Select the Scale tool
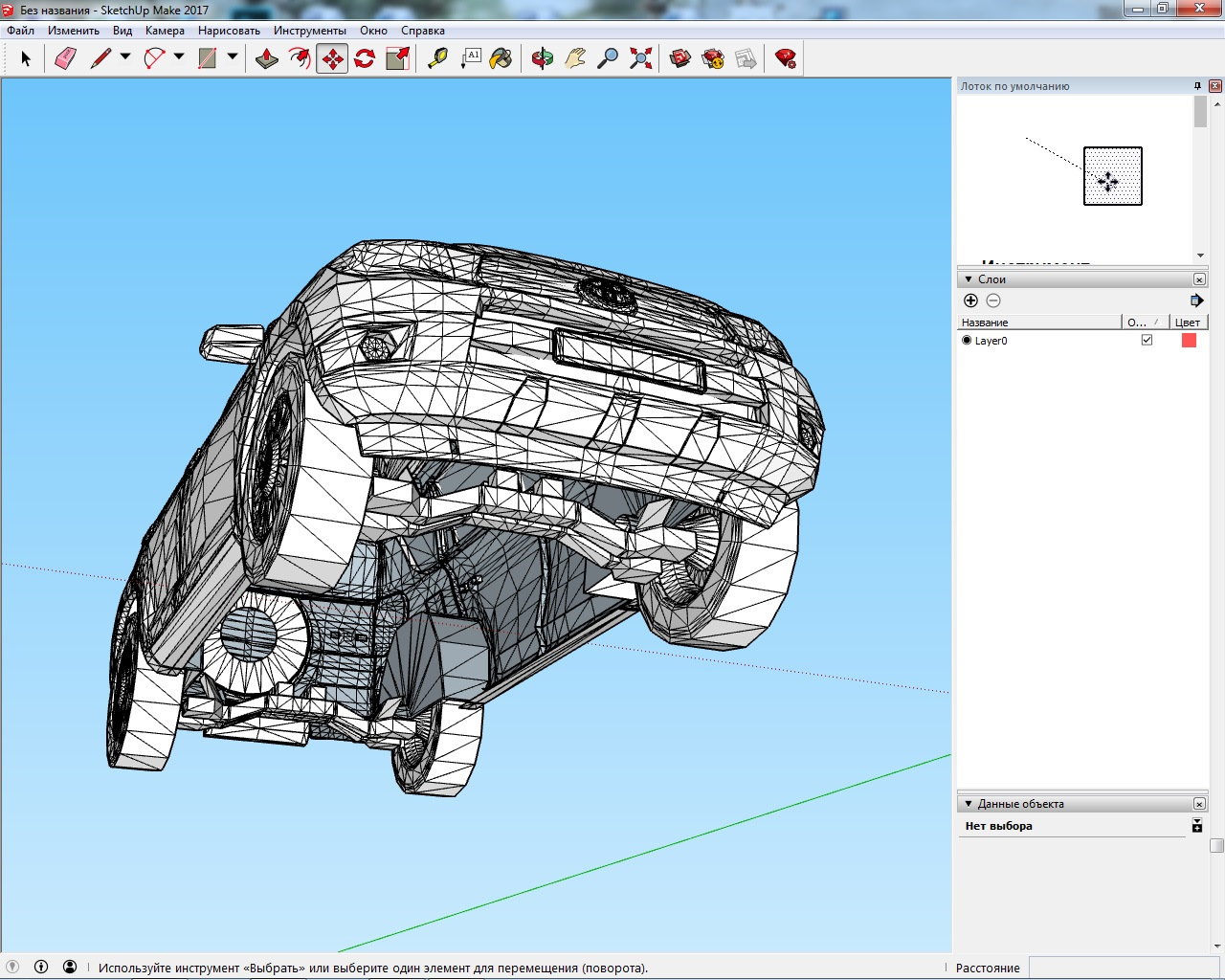Screen dimensions: 1225x980 397,59
